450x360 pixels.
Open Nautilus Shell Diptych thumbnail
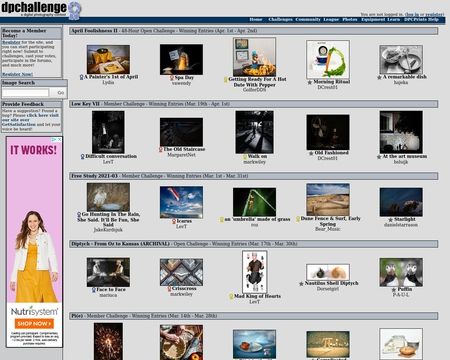coord(328,272)
